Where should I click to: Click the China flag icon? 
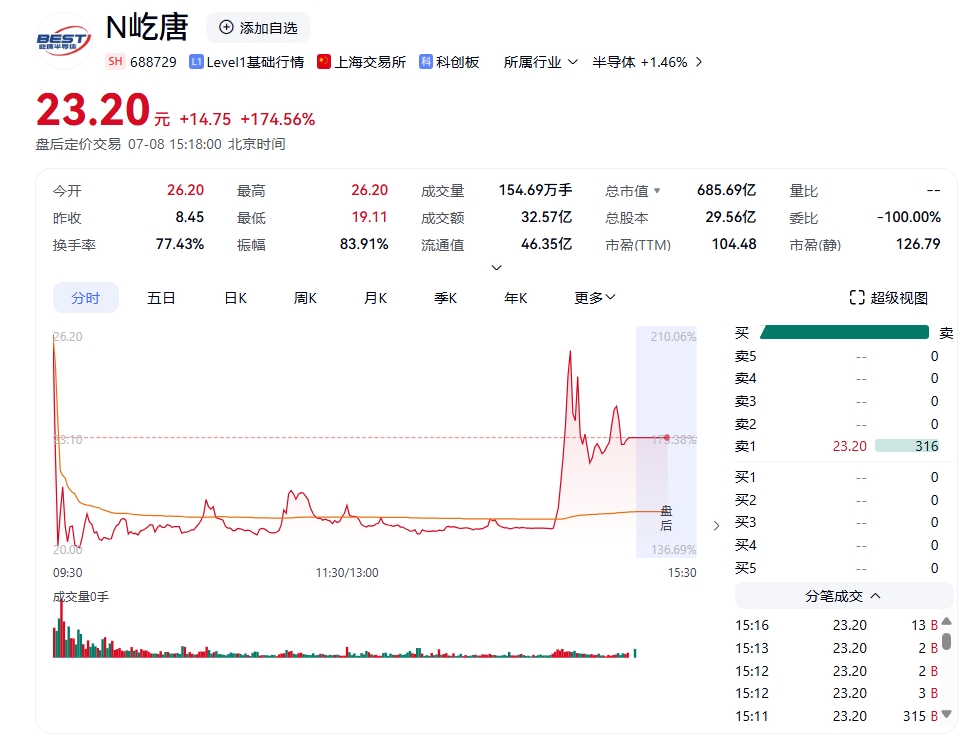(323, 62)
